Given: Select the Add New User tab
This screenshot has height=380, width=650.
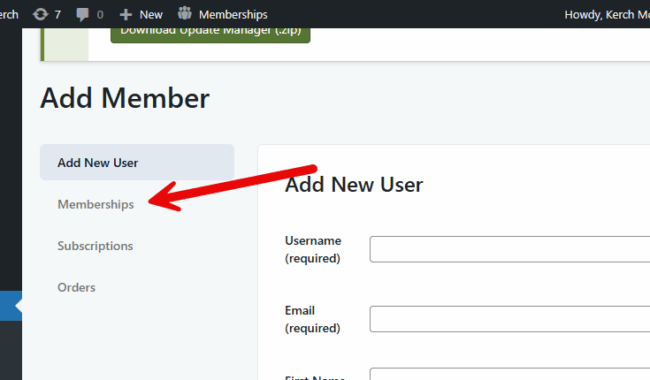Looking at the screenshot, I should pyautogui.click(x=137, y=162).
